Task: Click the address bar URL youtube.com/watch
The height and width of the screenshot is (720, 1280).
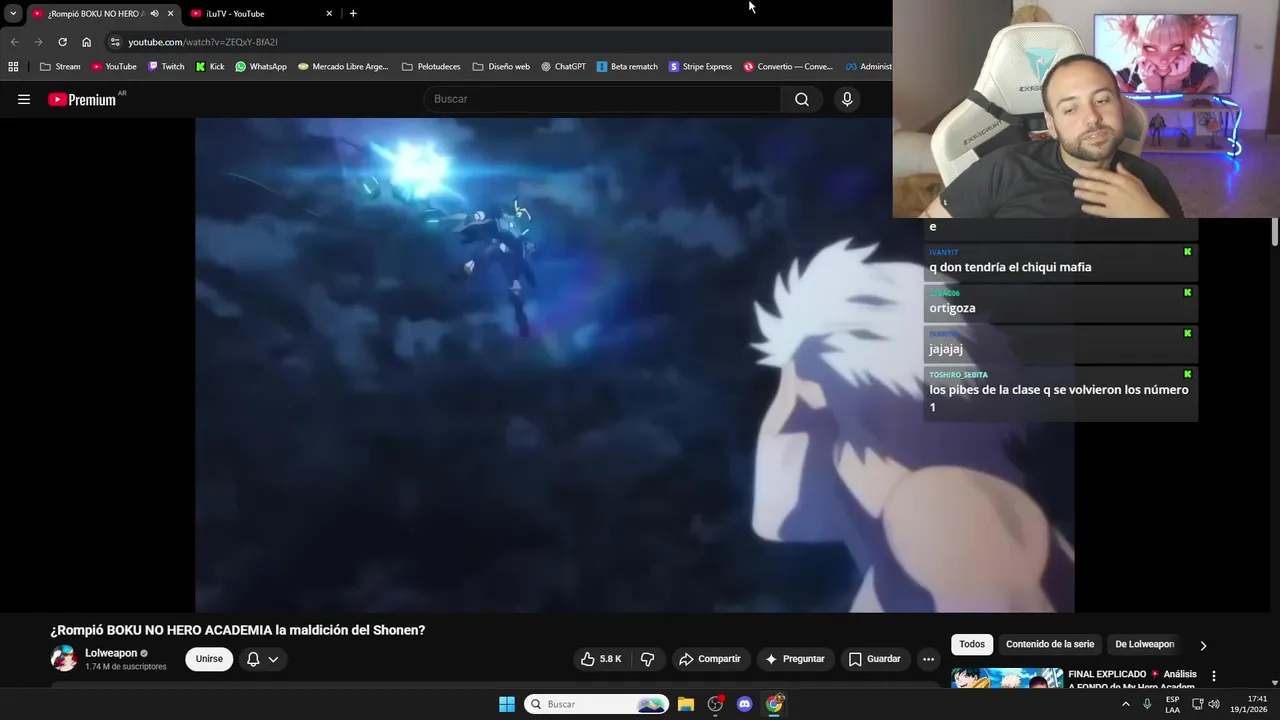Action: [x=203, y=42]
